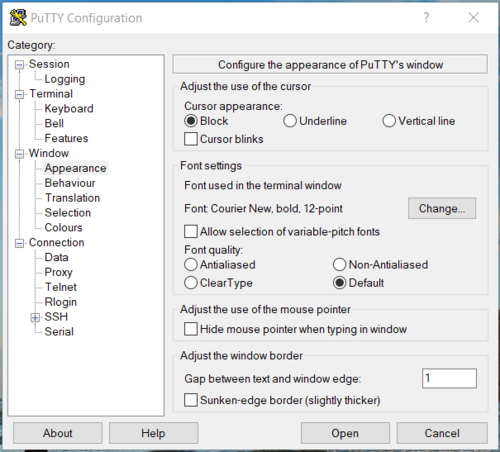500x452 pixels.
Task: Collapse the Window tree node
Action: tap(19, 154)
